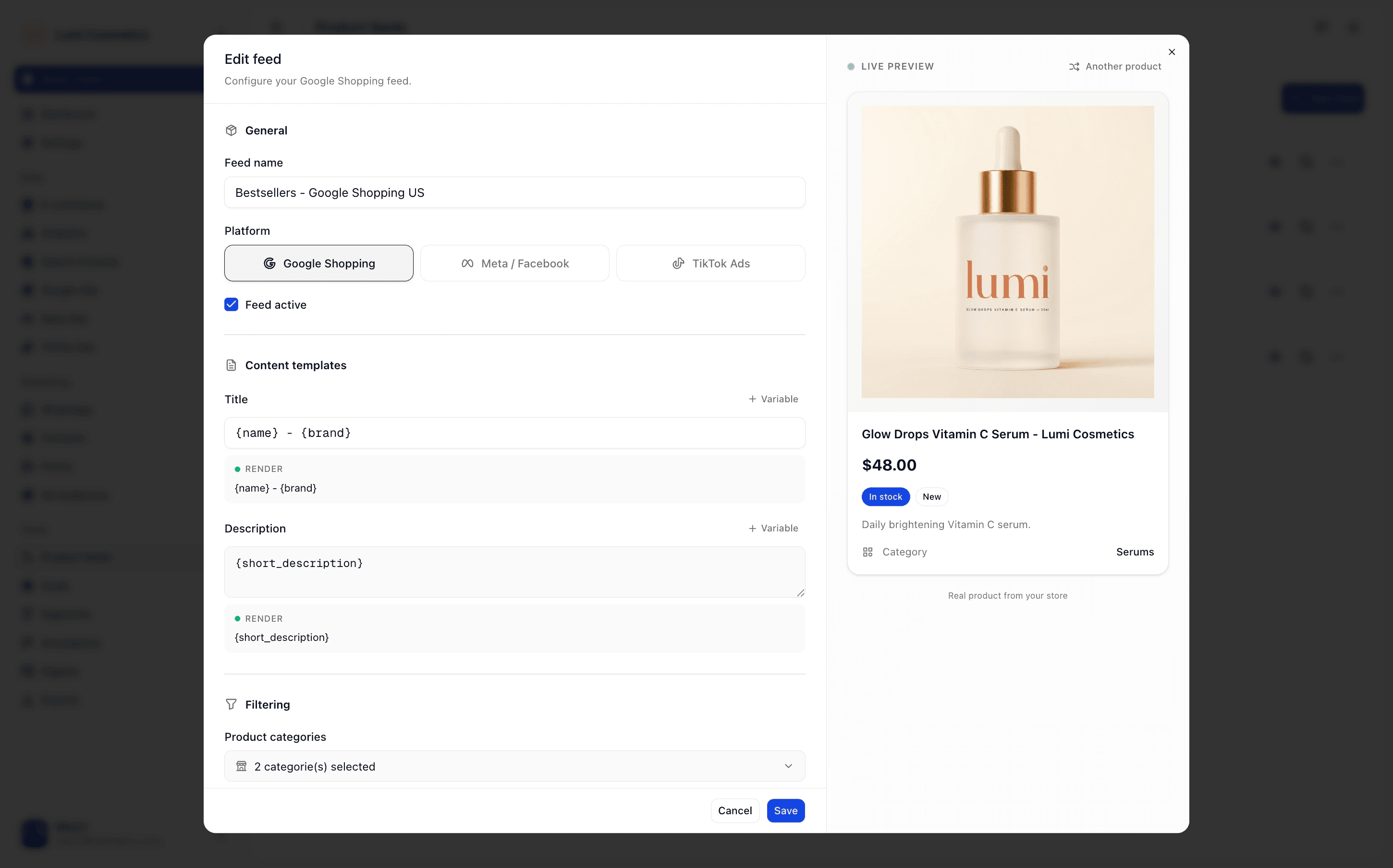Switch platform to TikTok Ads
The width and height of the screenshot is (1393, 868).
pos(710,263)
